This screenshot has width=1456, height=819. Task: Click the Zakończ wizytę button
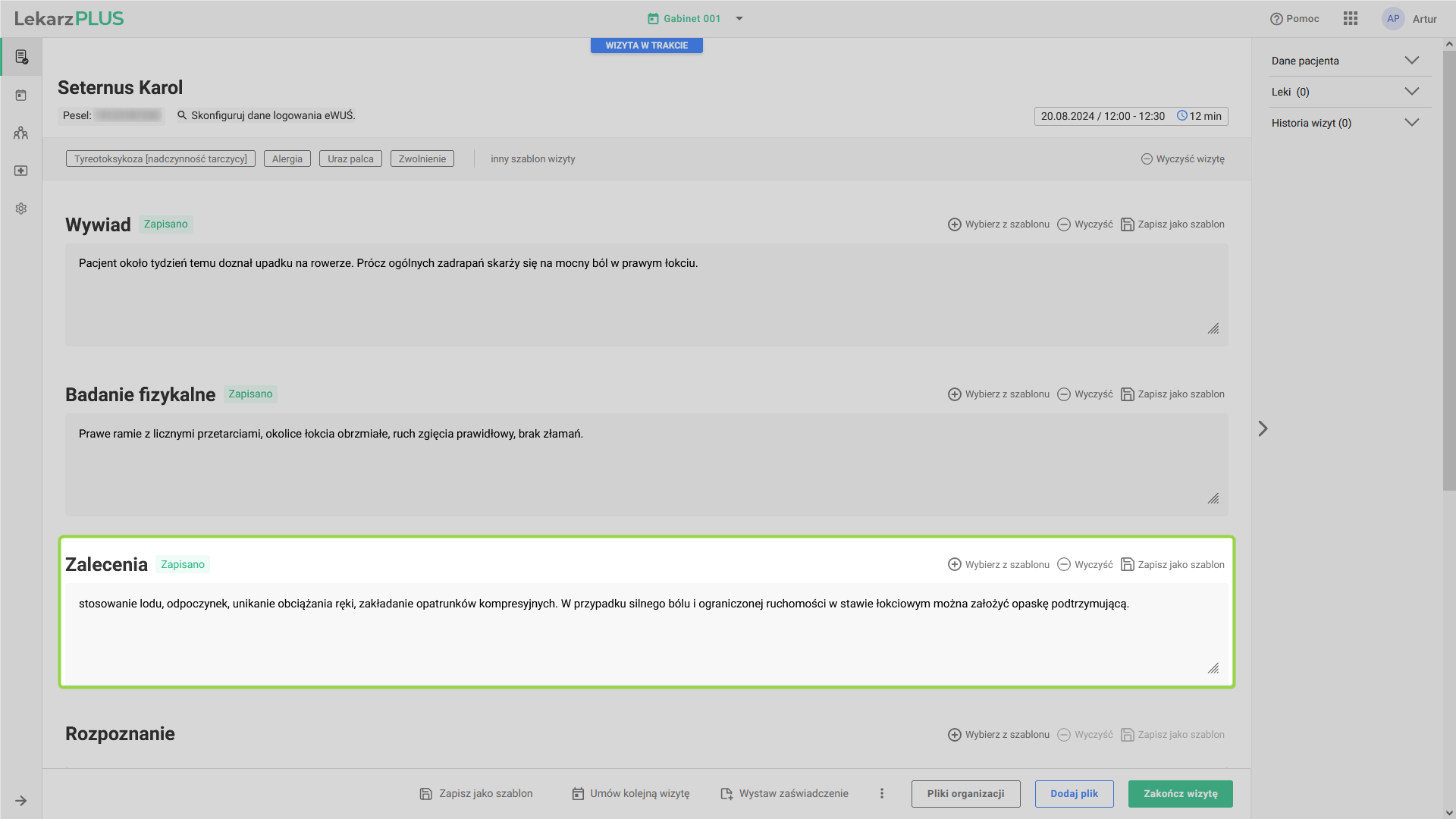[1180, 794]
